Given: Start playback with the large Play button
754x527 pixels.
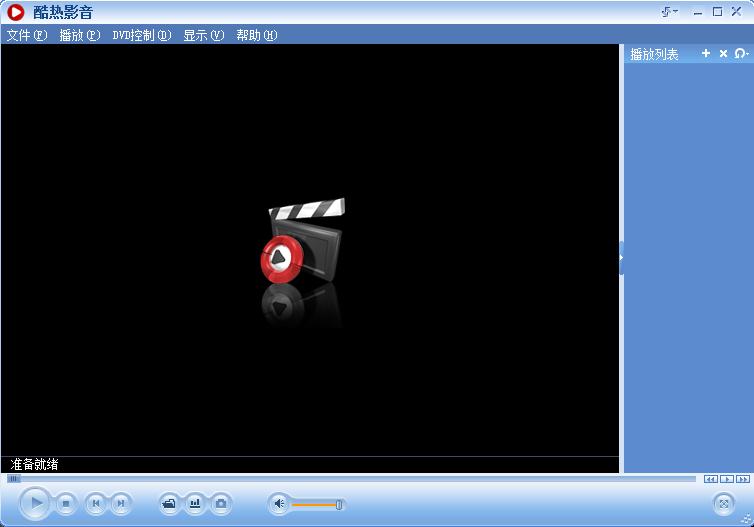Looking at the screenshot, I should click(x=35, y=503).
